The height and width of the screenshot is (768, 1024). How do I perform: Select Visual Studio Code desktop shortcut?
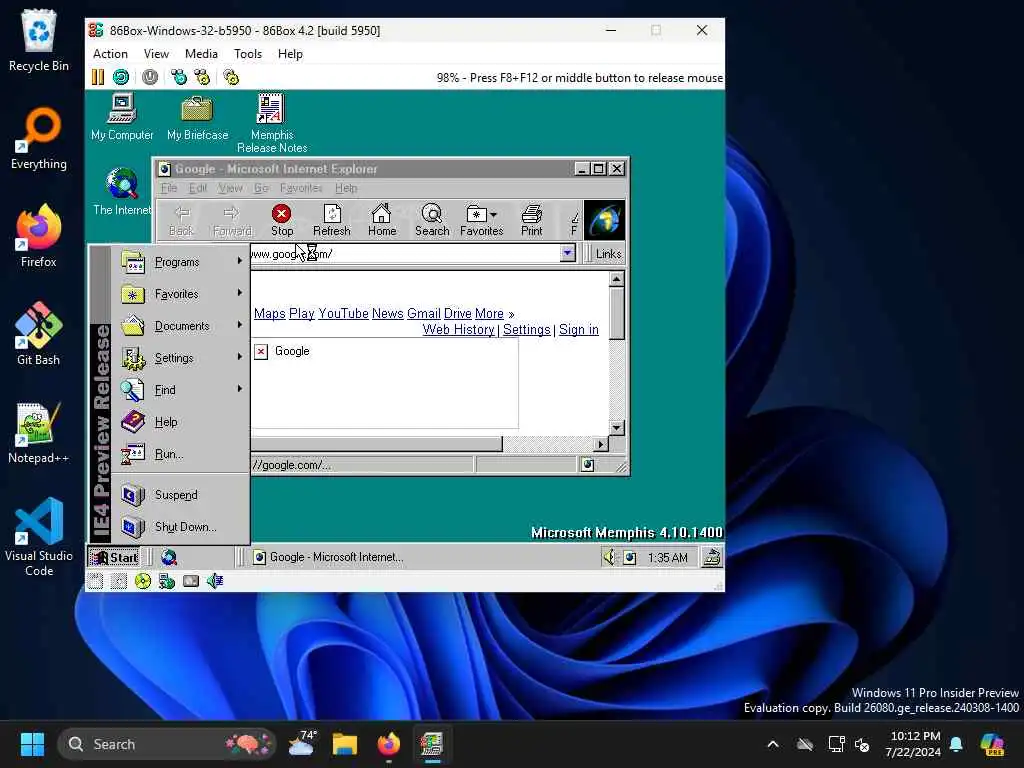click(x=39, y=537)
